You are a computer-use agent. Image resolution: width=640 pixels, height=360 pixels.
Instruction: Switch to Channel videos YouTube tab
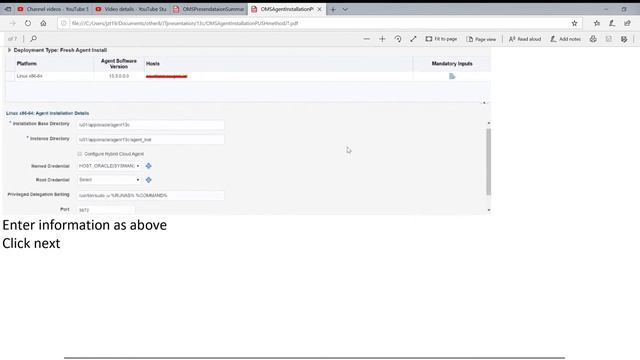(x=53, y=9)
